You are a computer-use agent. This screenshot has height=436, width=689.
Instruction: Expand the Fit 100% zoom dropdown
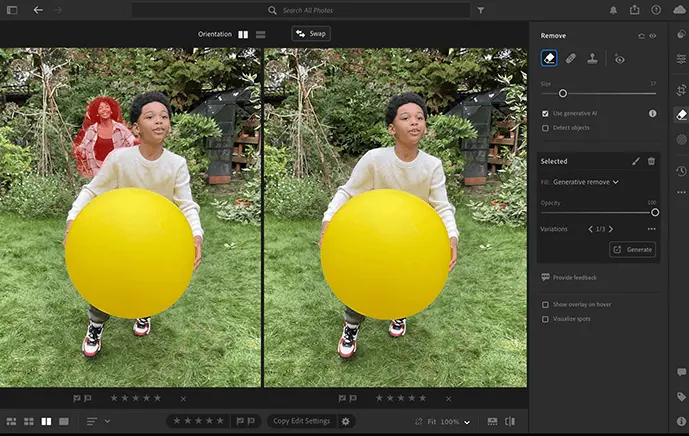[x=467, y=422]
